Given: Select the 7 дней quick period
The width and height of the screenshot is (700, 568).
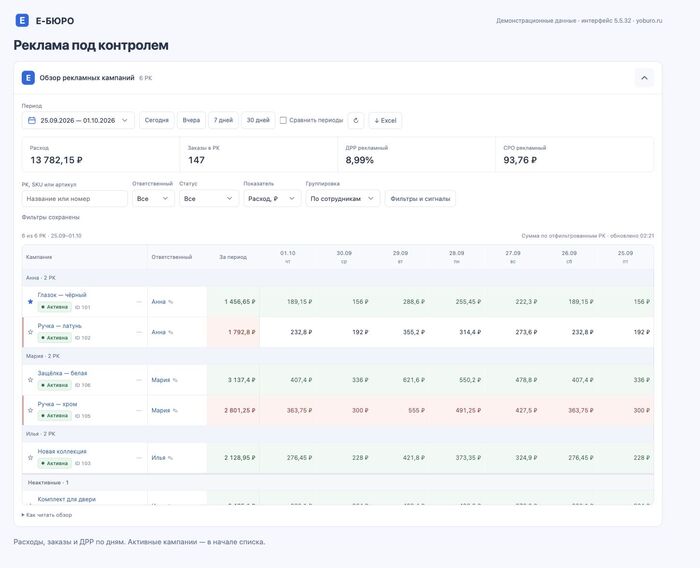Looking at the screenshot, I should point(223,120).
